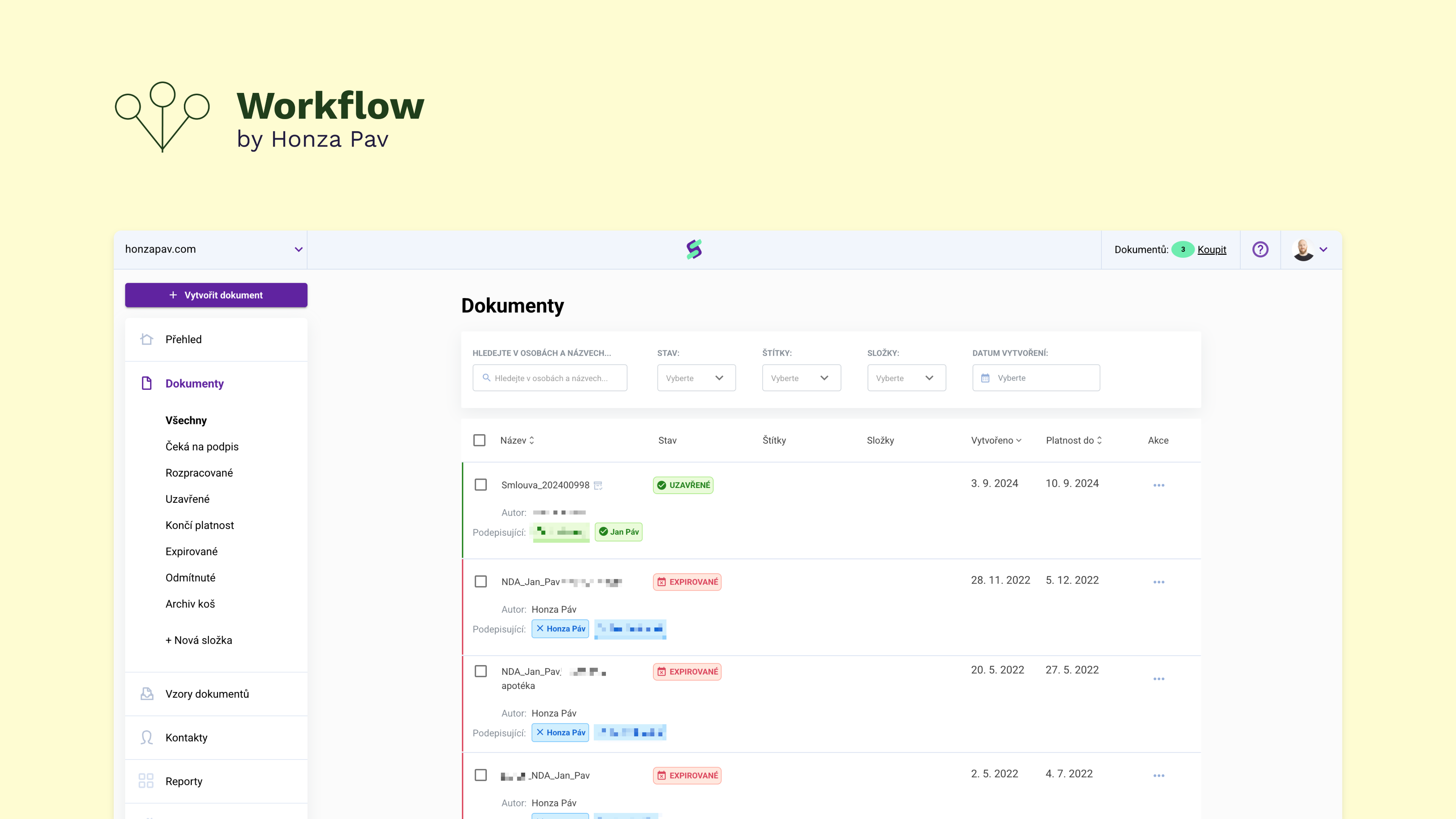Viewport: 1456px width, 819px height.
Task: Open the Složky filter dropdown
Action: (x=907, y=378)
